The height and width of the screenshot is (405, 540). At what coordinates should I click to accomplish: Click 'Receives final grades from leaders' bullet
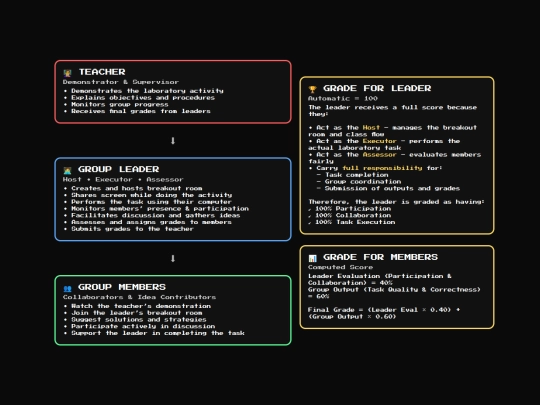[x=137, y=111]
